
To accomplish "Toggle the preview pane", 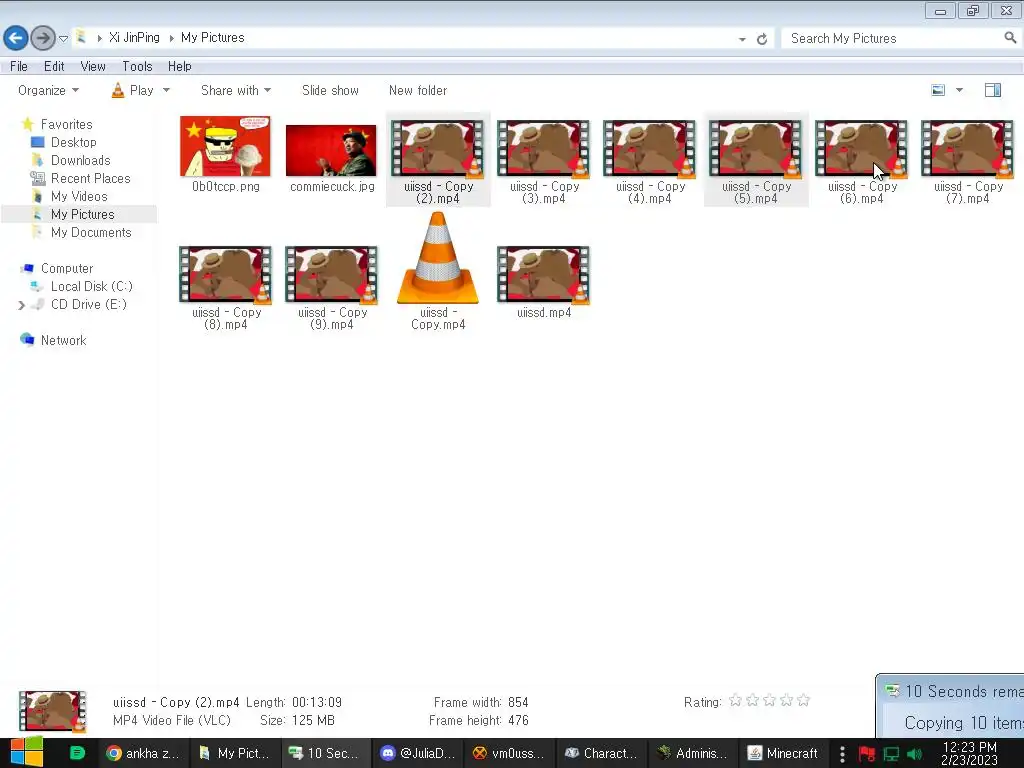I will (993, 90).
